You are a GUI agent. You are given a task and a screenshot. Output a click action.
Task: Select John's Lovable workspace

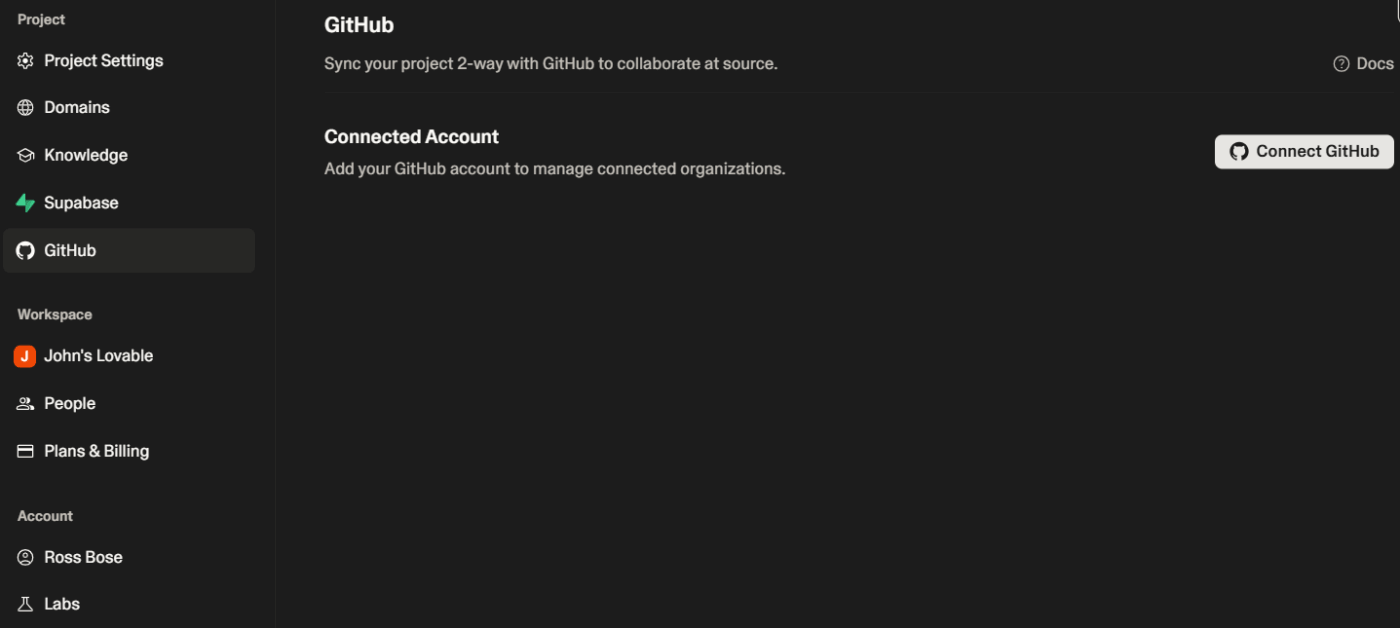point(98,355)
